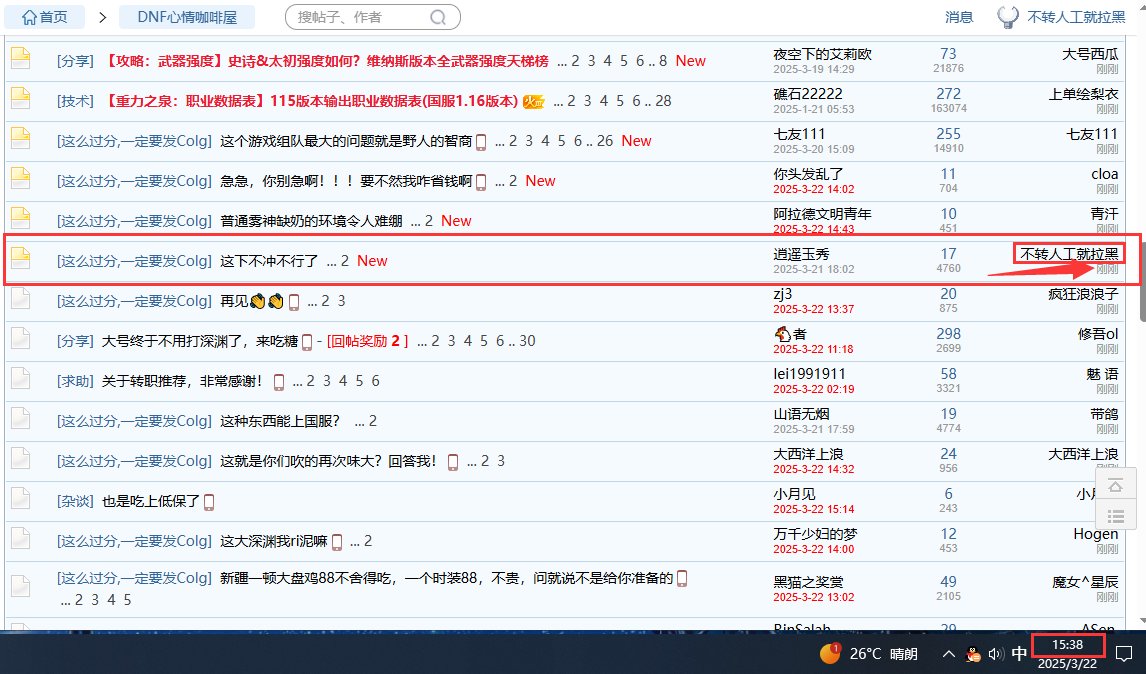1146x674 pixels.
Task: Switch the 中 input method indicator
Action: tap(1019, 654)
